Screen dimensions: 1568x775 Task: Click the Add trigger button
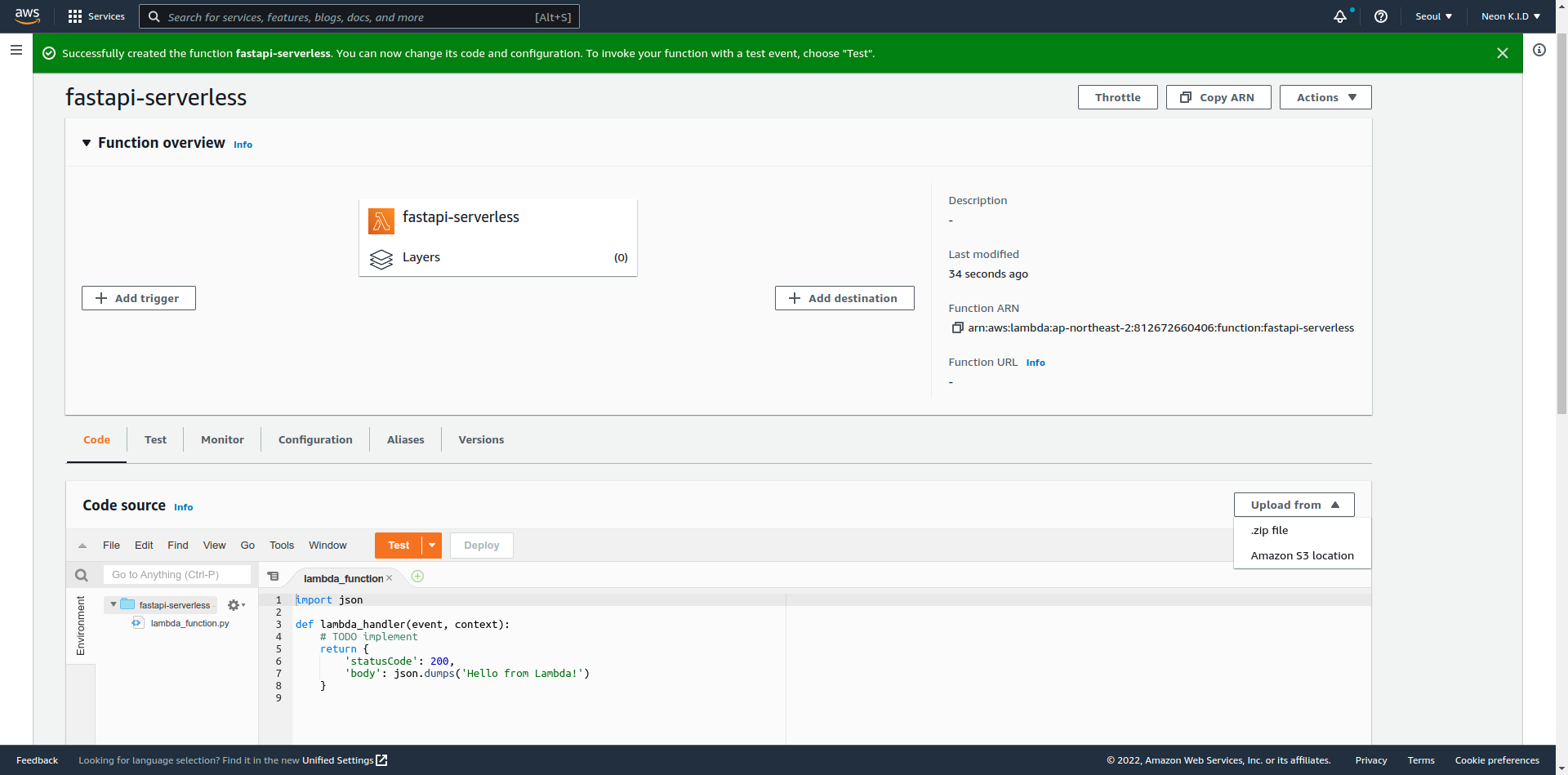point(139,298)
